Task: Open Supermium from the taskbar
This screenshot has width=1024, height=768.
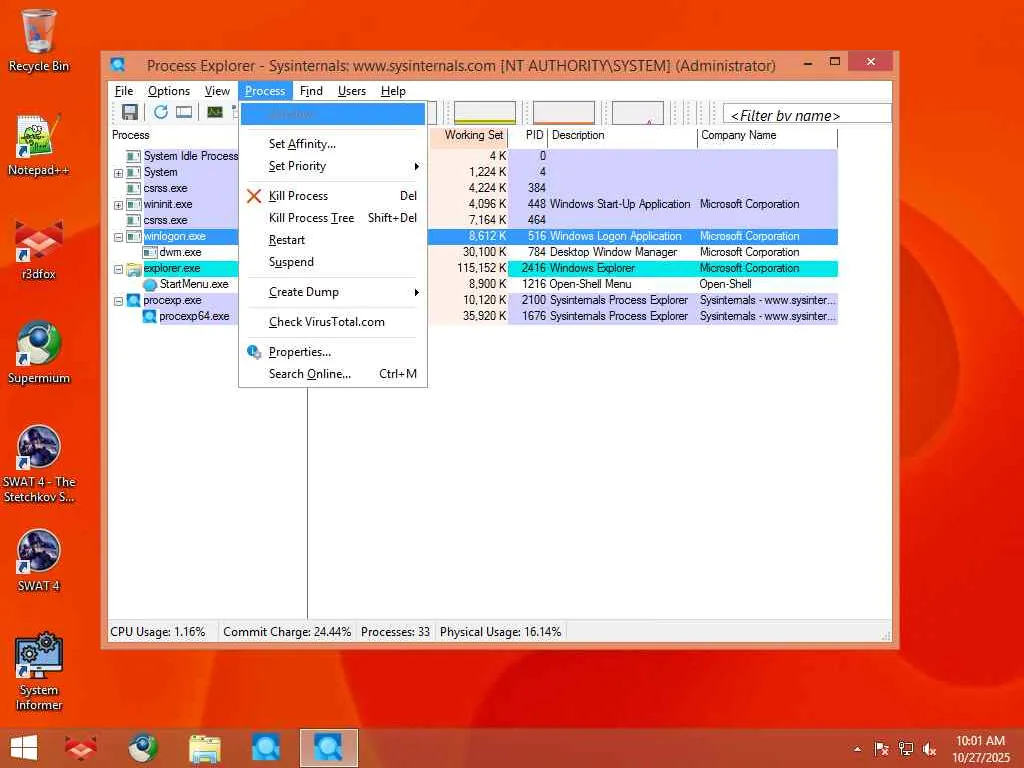Action: pos(142,748)
